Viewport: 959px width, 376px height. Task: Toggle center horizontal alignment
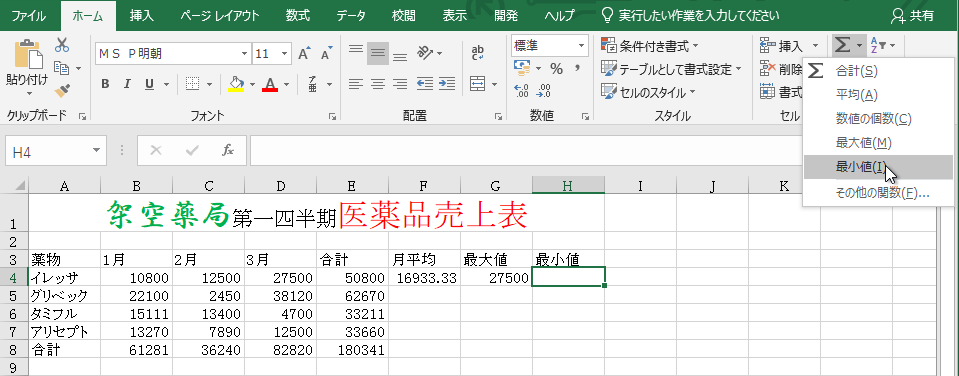coord(377,84)
